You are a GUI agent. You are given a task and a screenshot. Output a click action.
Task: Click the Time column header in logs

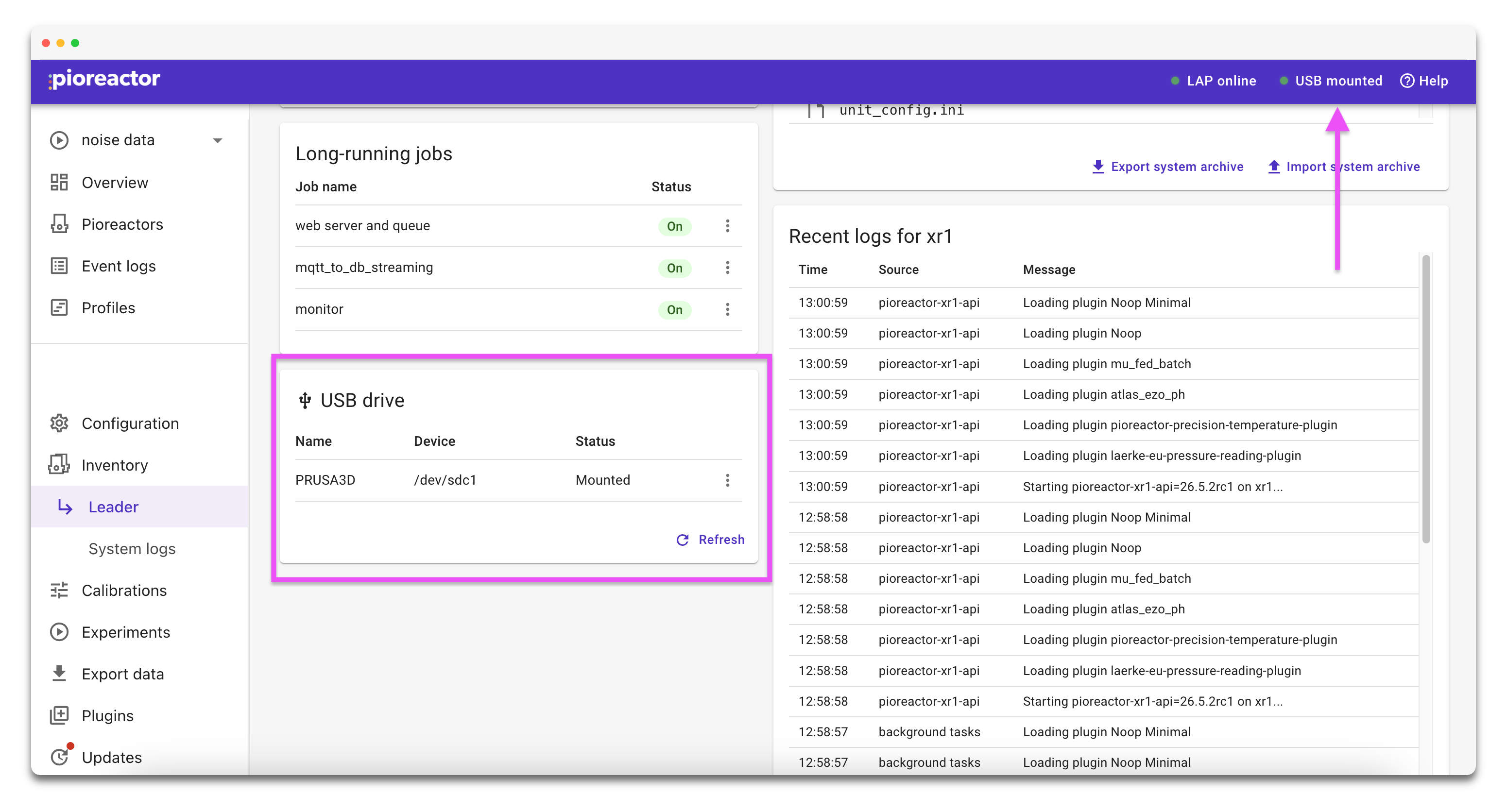(813, 270)
